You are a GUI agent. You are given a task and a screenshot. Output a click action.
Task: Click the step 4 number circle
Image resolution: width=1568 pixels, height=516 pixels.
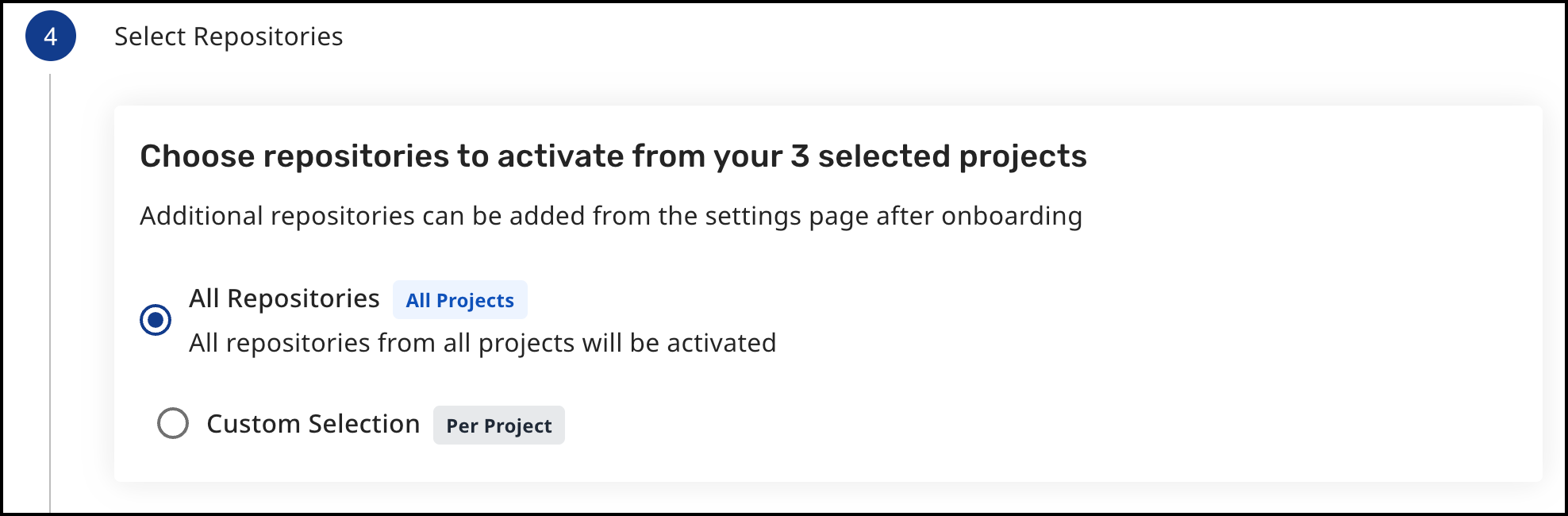point(51,37)
